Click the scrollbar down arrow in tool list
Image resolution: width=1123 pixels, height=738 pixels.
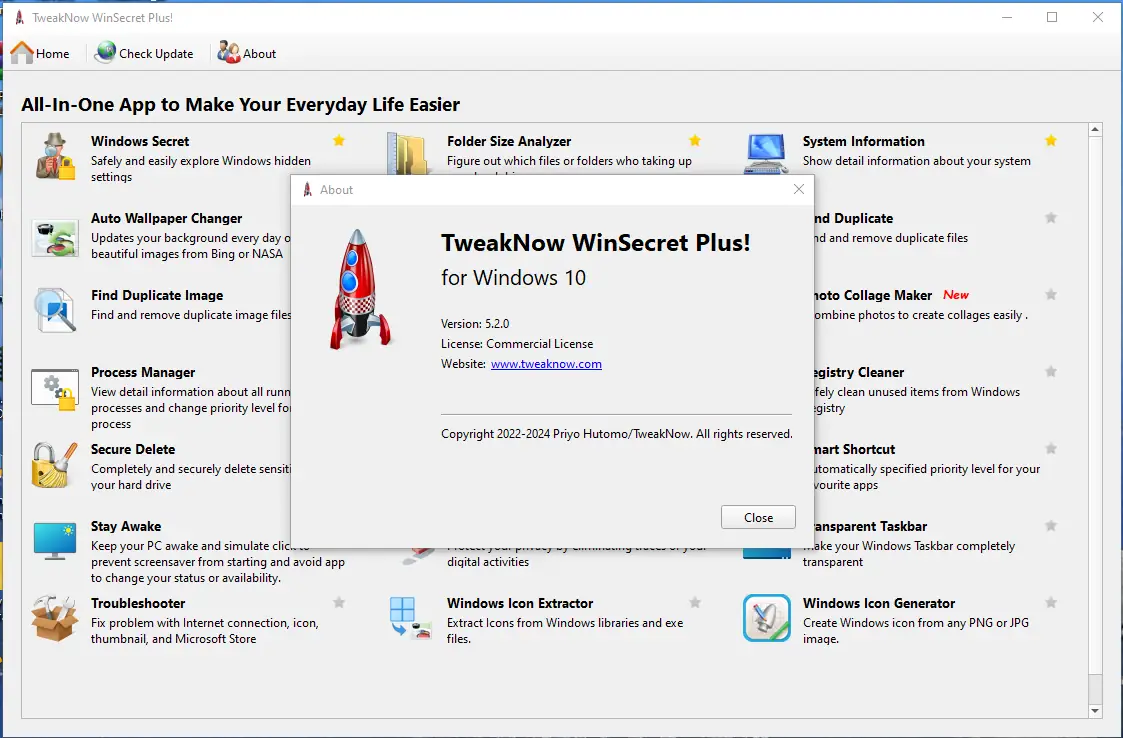point(1095,711)
